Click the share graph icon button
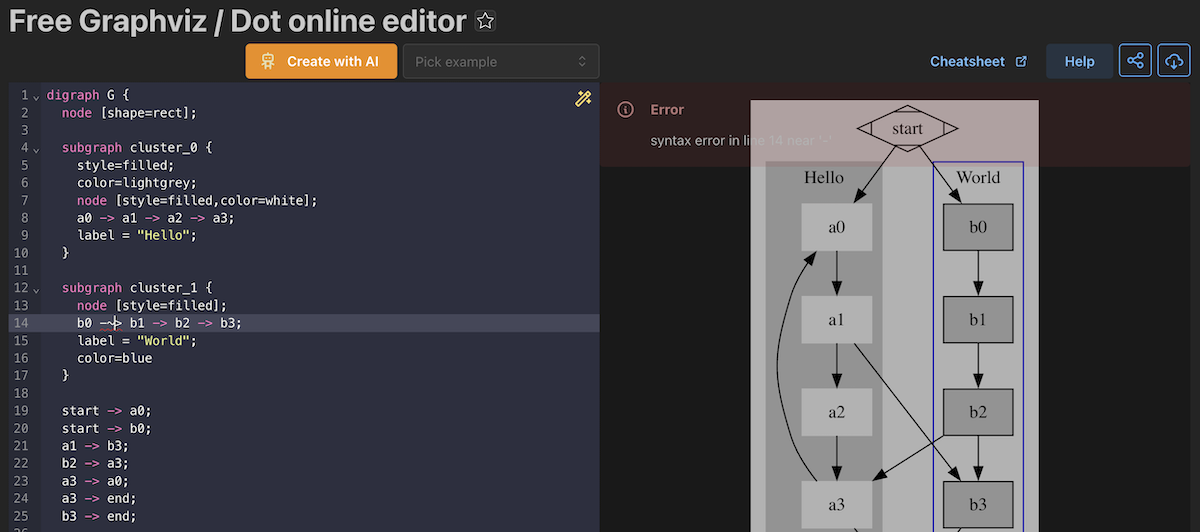Image resolution: width=1200 pixels, height=532 pixels. coord(1135,61)
